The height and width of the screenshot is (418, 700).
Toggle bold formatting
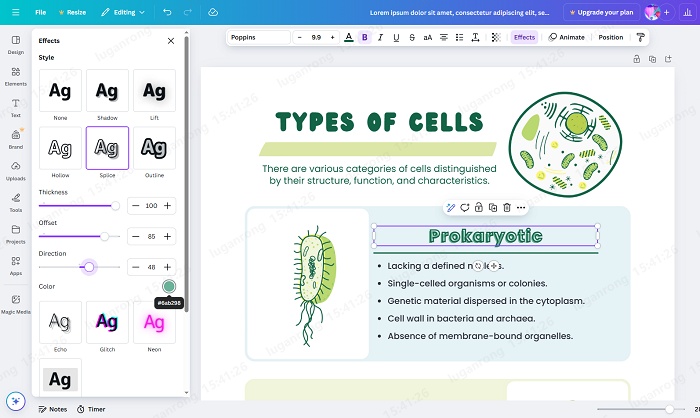(364, 37)
